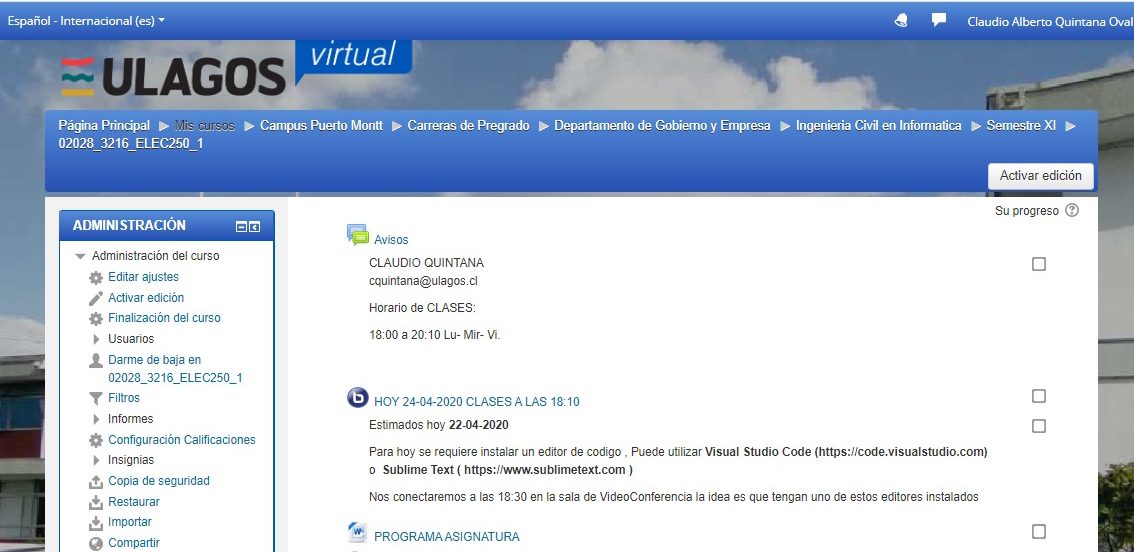Open the messages speech bubble icon
Image resolution: width=1134 pixels, height=552 pixels.
(939, 20)
